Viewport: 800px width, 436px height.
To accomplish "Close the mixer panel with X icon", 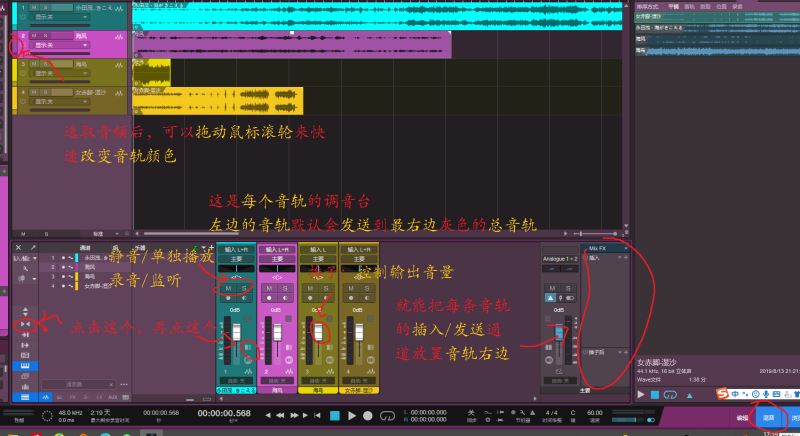I will pyautogui.click(x=18, y=246).
